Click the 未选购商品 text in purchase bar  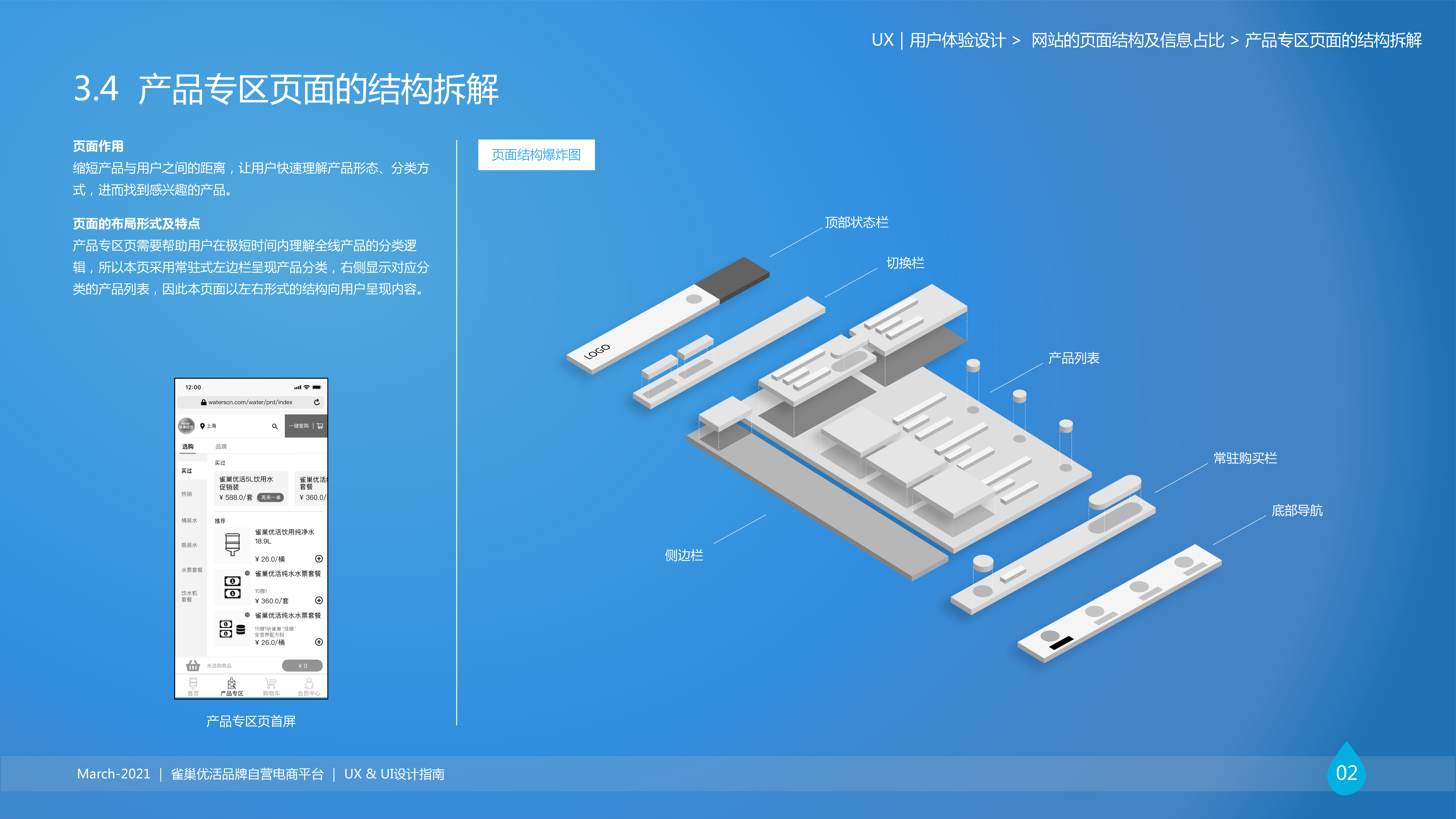coord(219,666)
